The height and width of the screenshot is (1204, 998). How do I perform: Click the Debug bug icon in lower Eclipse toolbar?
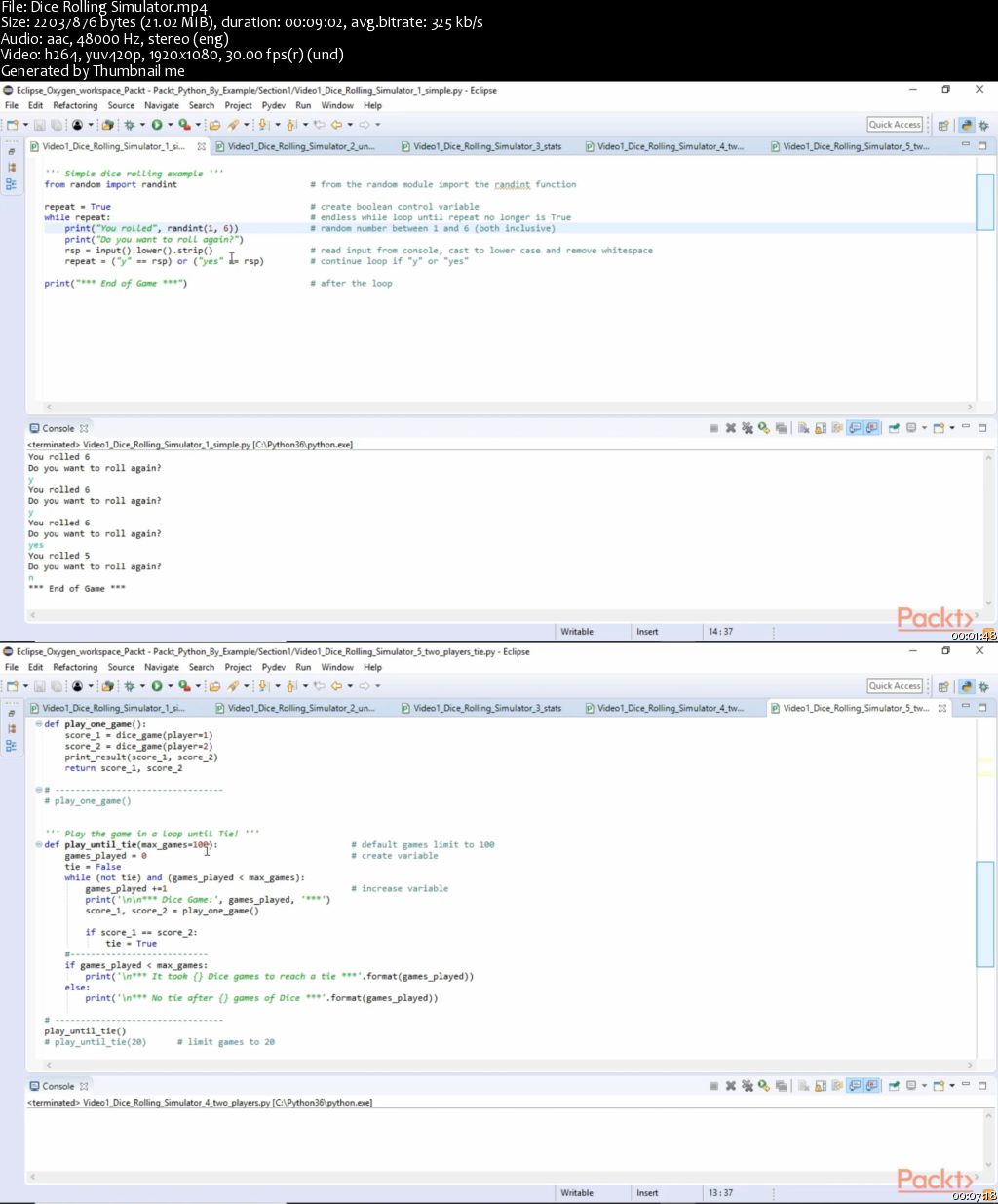129,686
